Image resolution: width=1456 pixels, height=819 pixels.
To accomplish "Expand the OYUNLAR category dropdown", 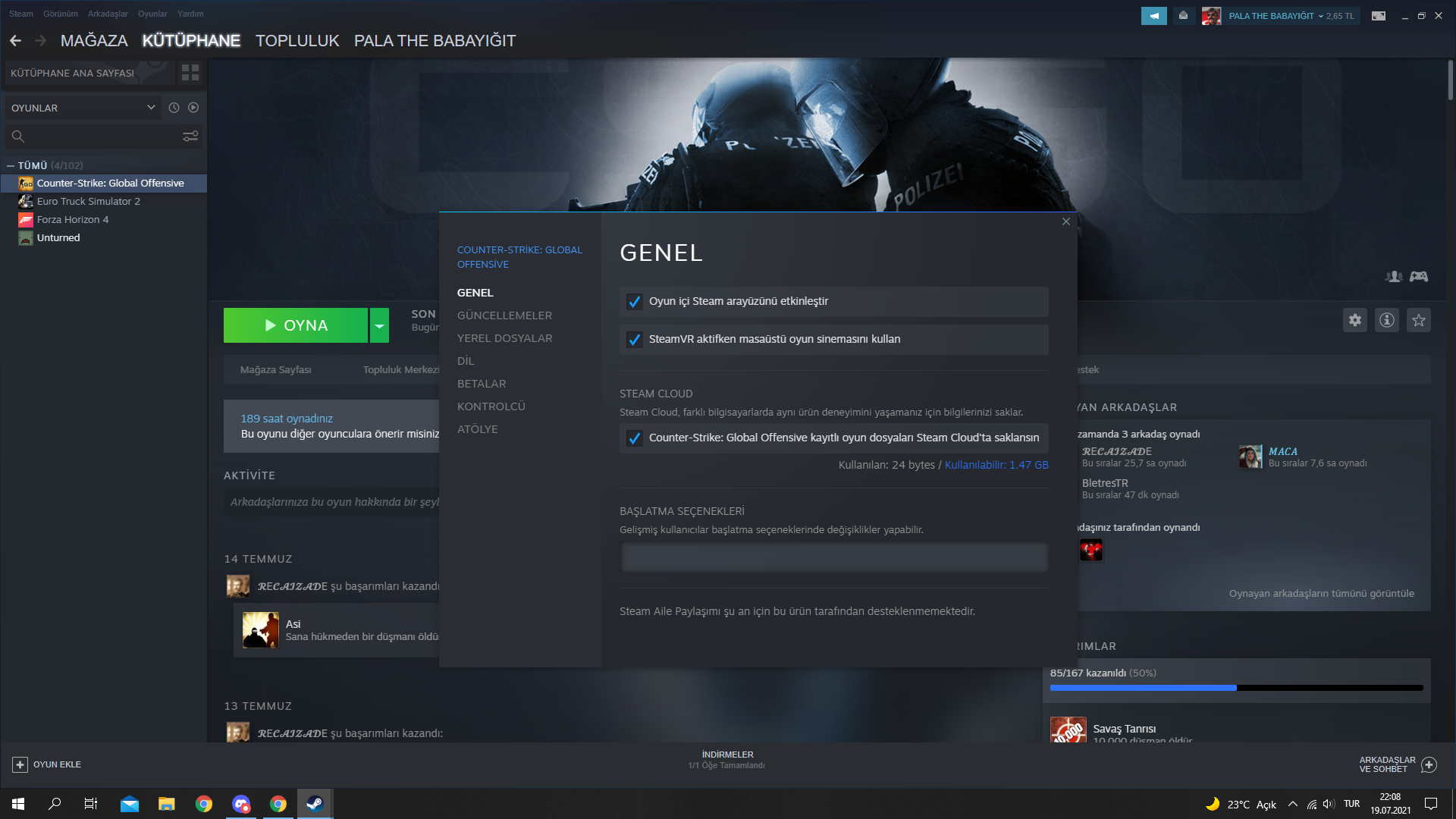I will (x=151, y=108).
